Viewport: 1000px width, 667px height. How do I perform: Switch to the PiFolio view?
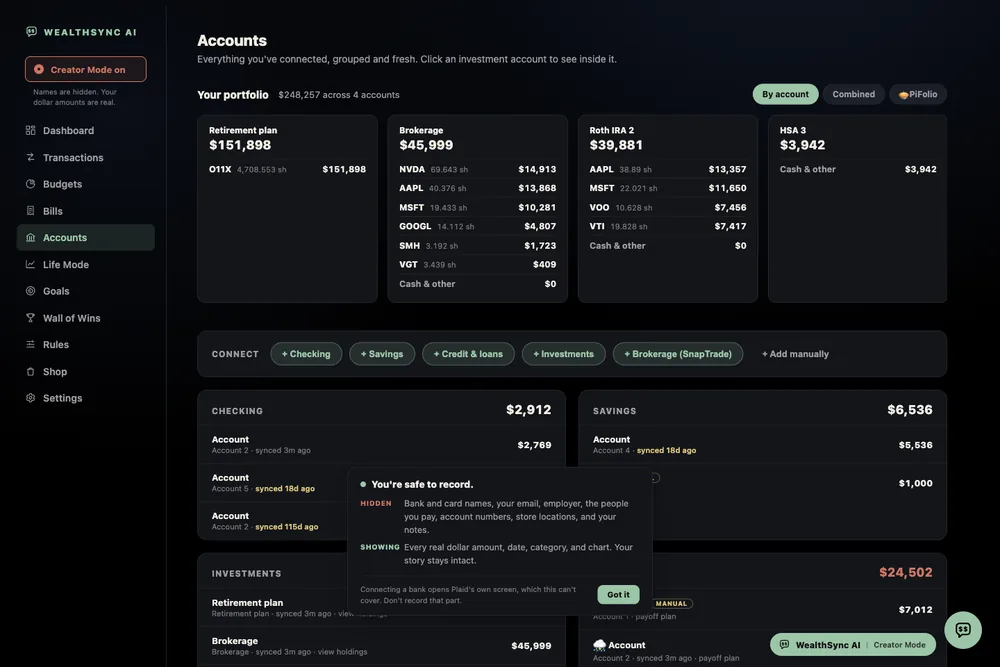pyautogui.click(x=918, y=94)
